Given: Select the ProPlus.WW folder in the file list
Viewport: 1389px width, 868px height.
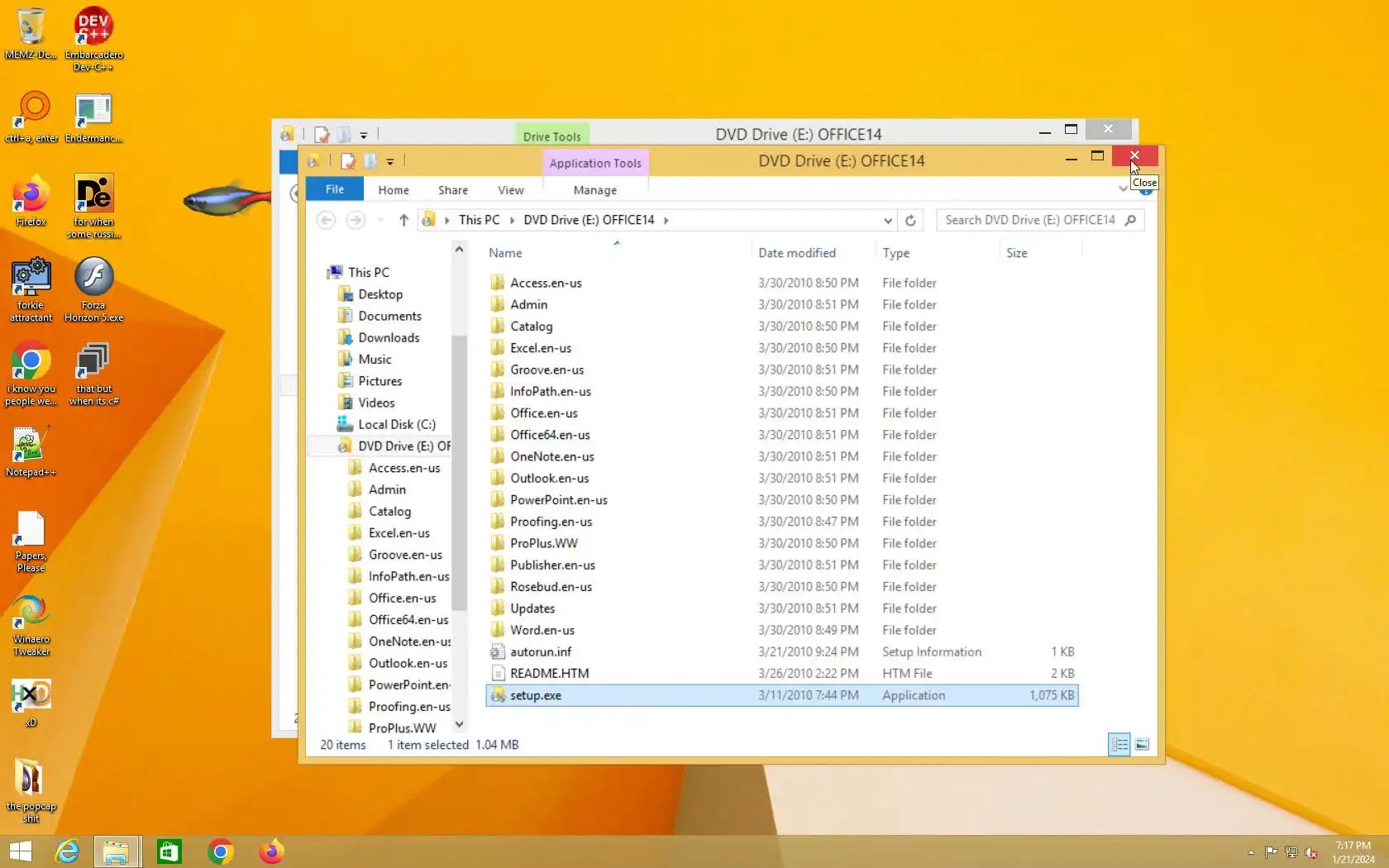Looking at the screenshot, I should click(x=782, y=543).
